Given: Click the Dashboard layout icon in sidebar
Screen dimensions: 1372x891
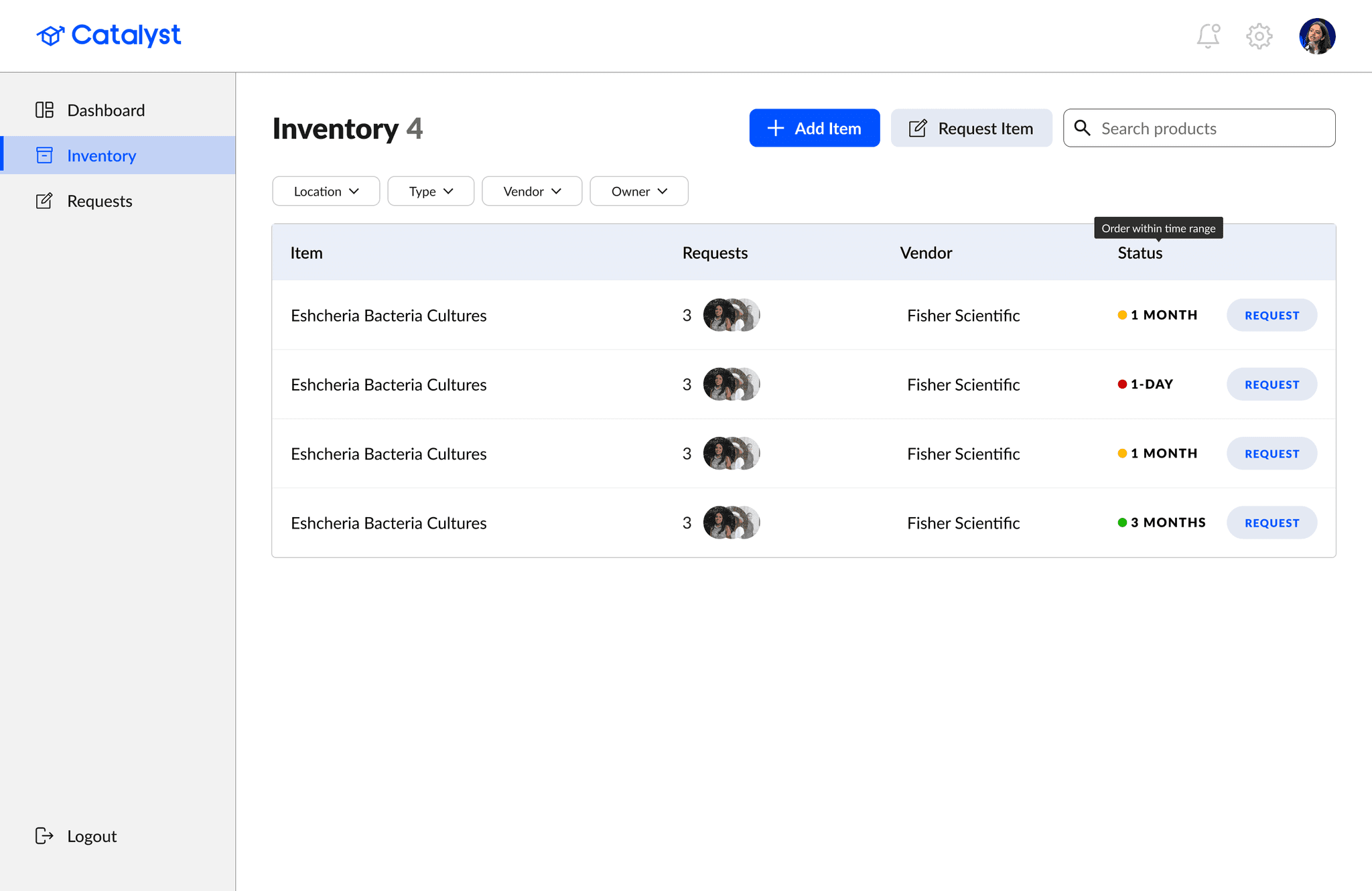Looking at the screenshot, I should (x=44, y=110).
